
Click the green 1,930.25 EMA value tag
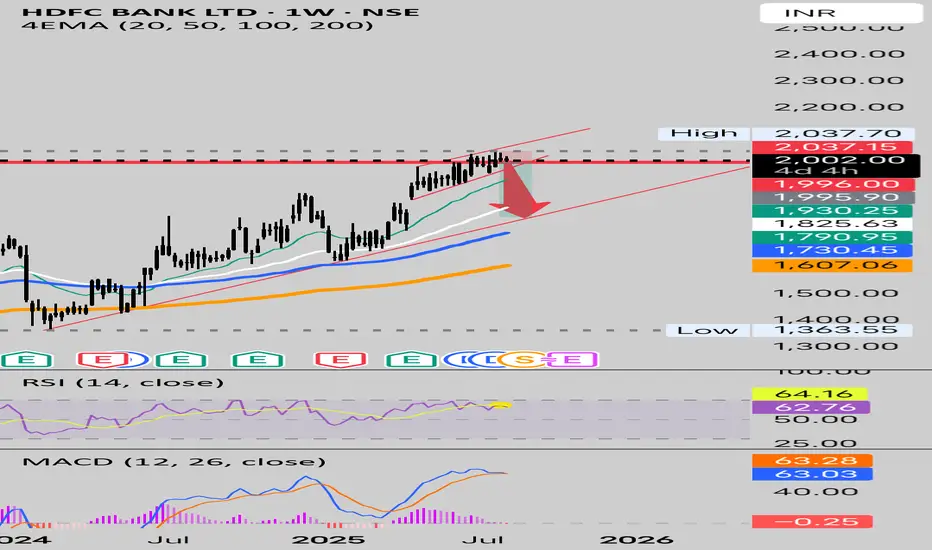pyautogui.click(x=832, y=210)
